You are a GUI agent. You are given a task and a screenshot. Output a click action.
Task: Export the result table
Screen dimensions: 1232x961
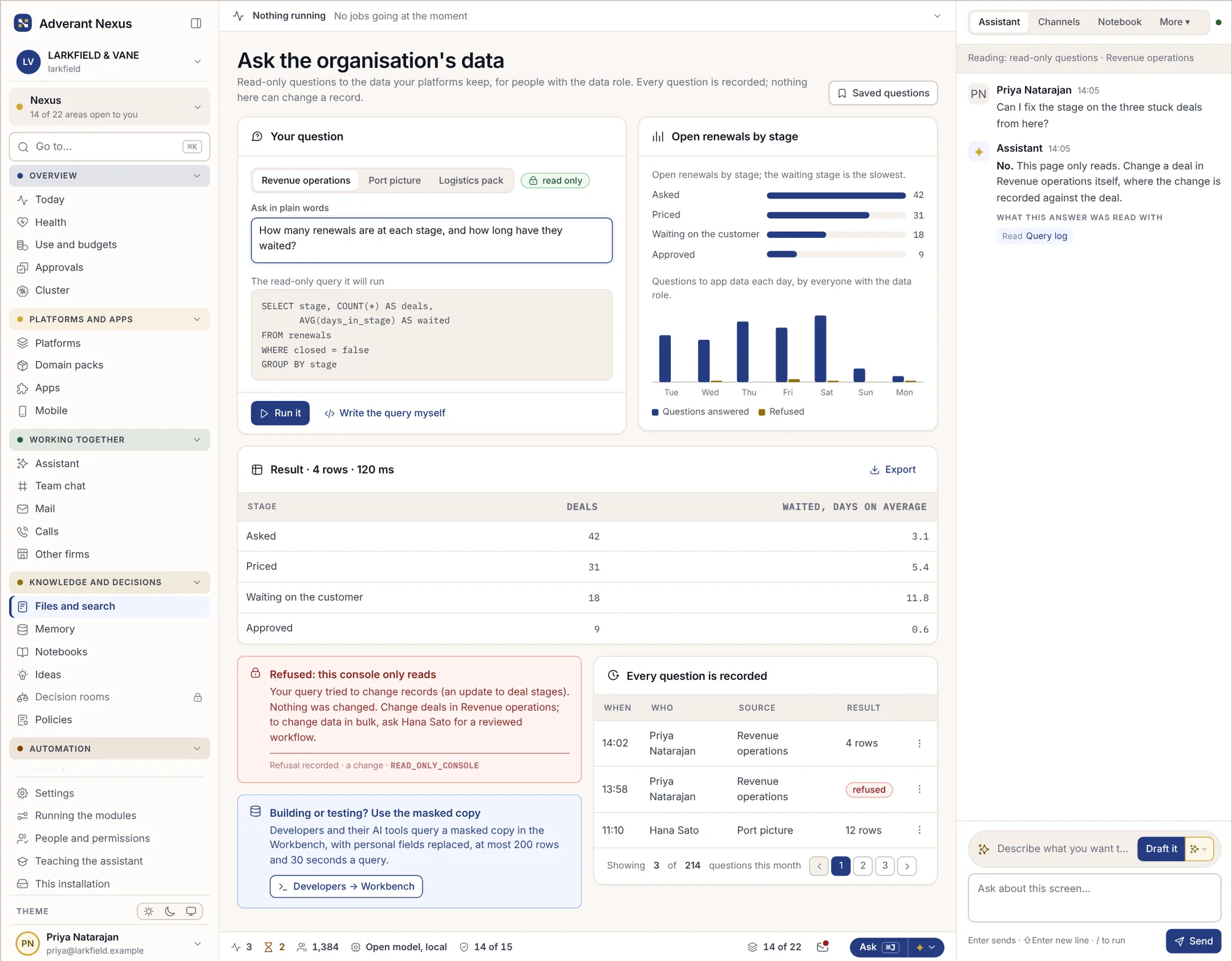click(x=893, y=469)
